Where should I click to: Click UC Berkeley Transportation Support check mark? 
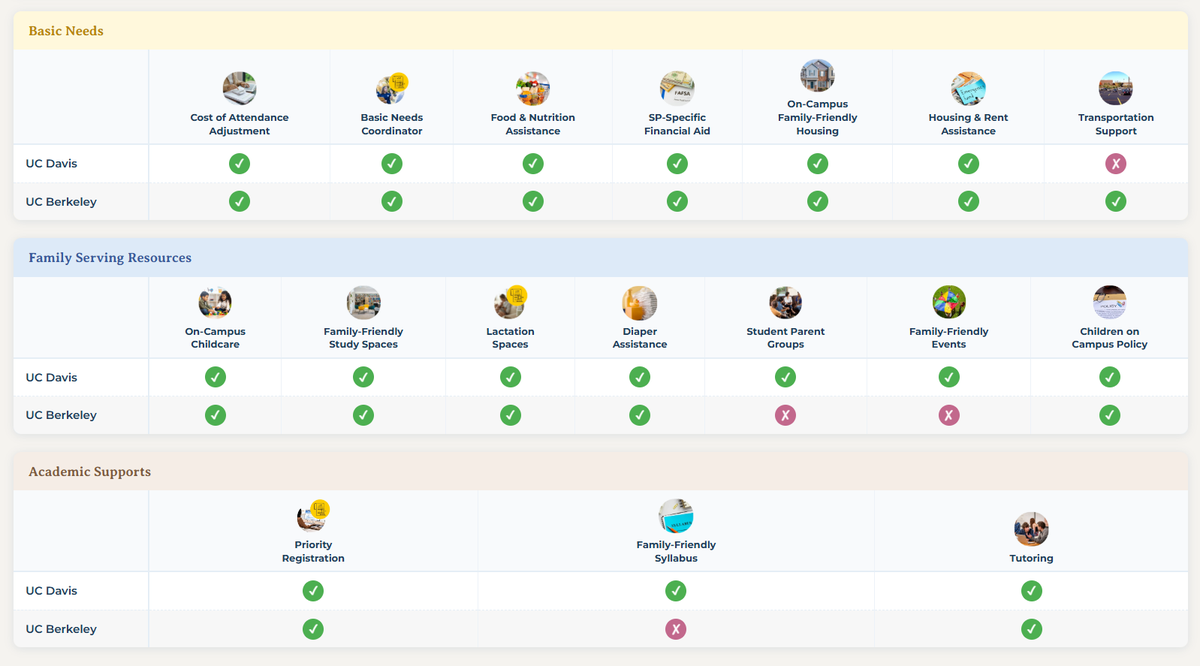tap(1116, 202)
